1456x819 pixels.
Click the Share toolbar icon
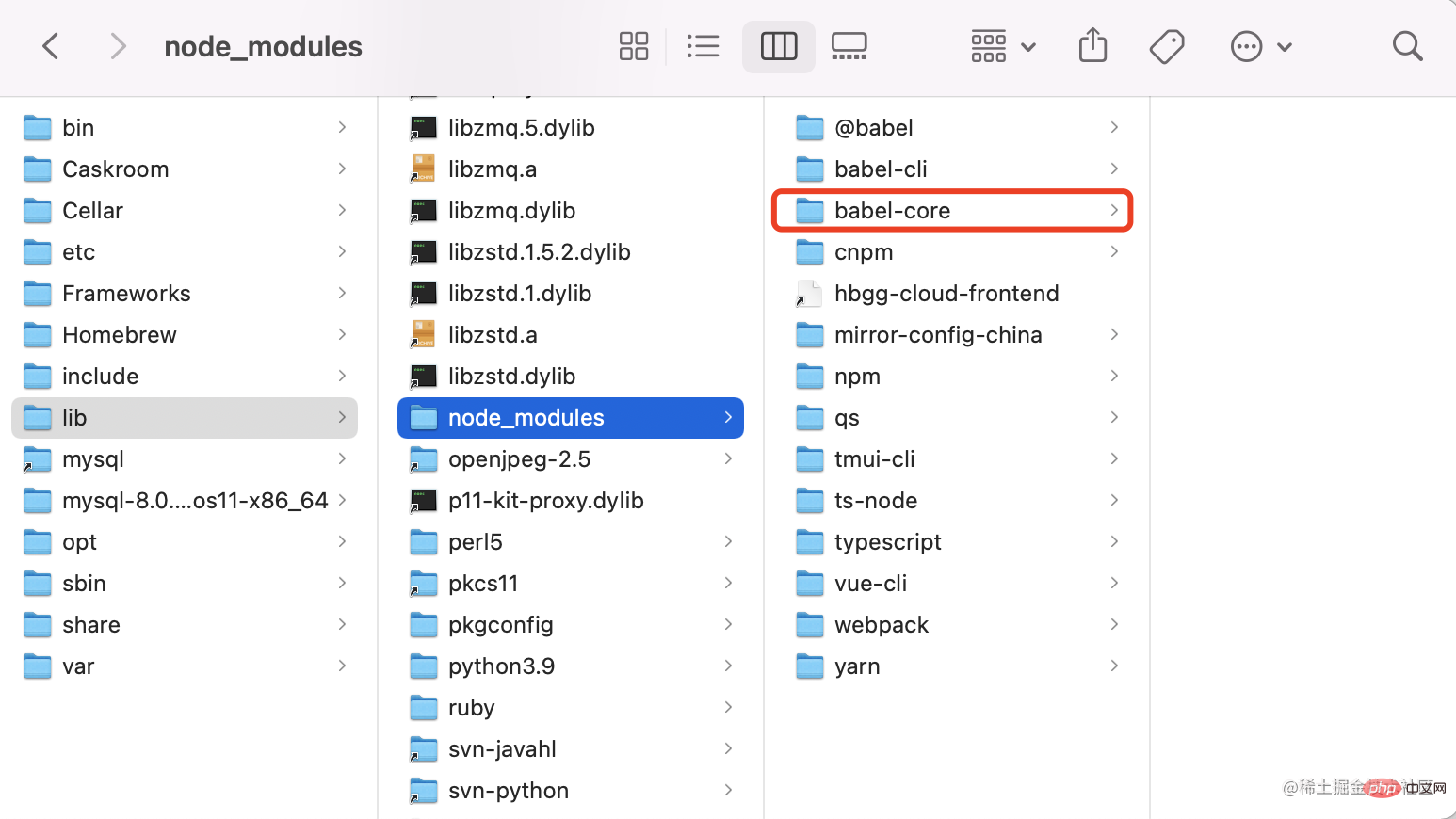click(1092, 45)
